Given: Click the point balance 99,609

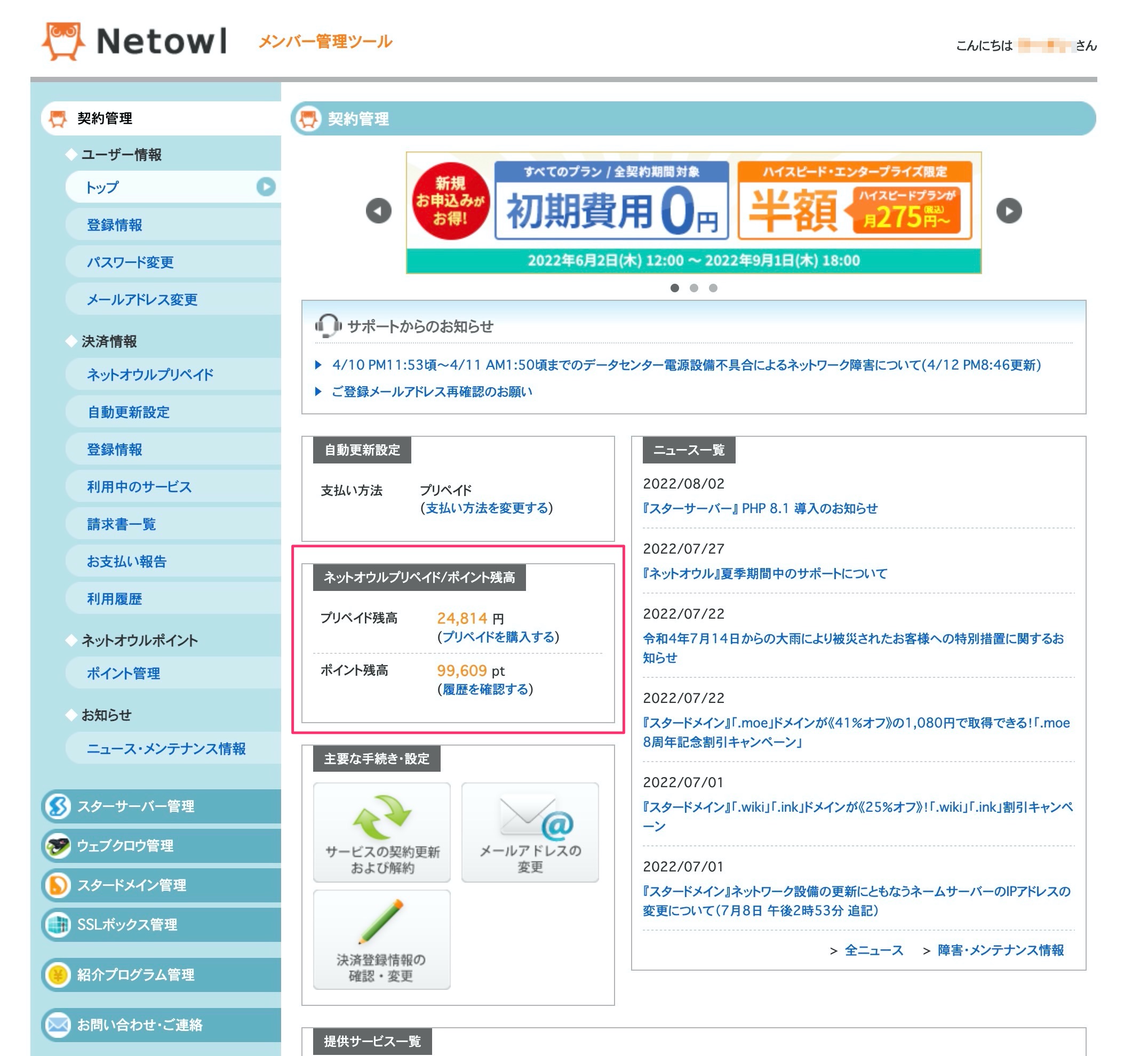Looking at the screenshot, I should (x=462, y=671).
